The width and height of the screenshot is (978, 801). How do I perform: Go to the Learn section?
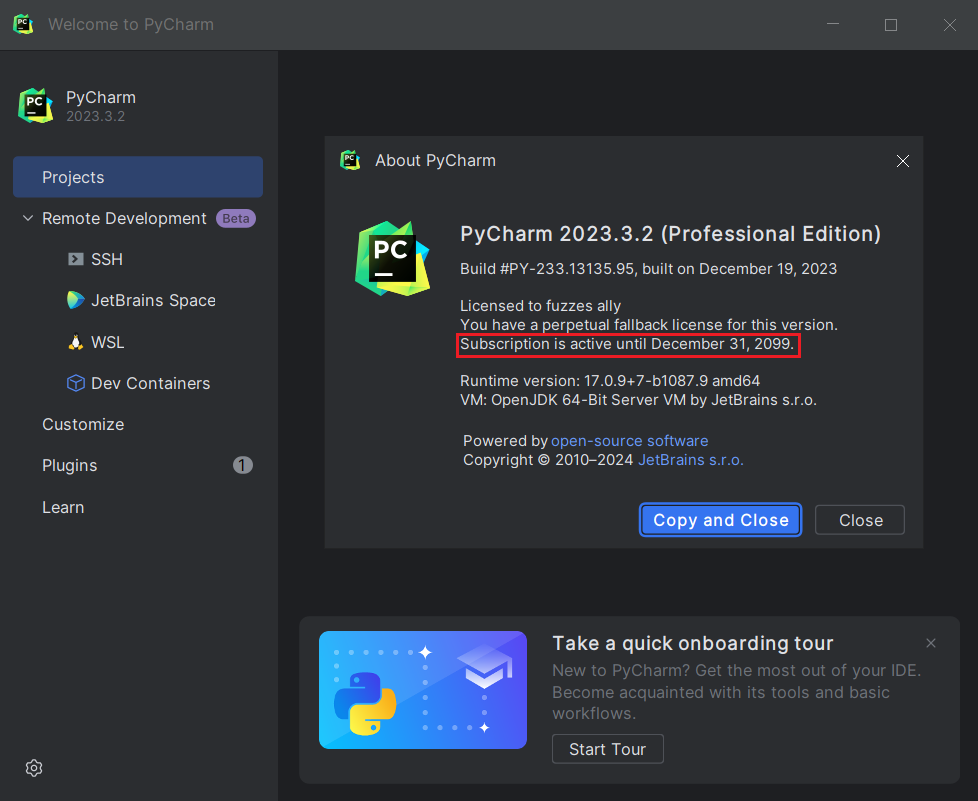(x=63, y=507)
